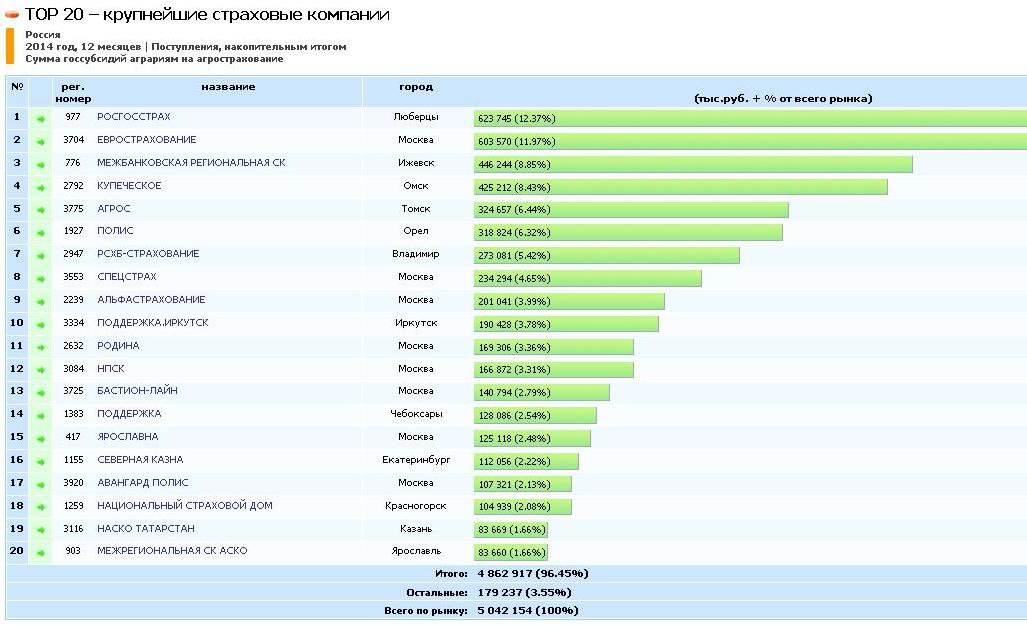
Task: Open the НАЦИОНАЛЬНЫЙ СТРАХОВОЙ ДОМ company link
Action: (x=184, y=506)
